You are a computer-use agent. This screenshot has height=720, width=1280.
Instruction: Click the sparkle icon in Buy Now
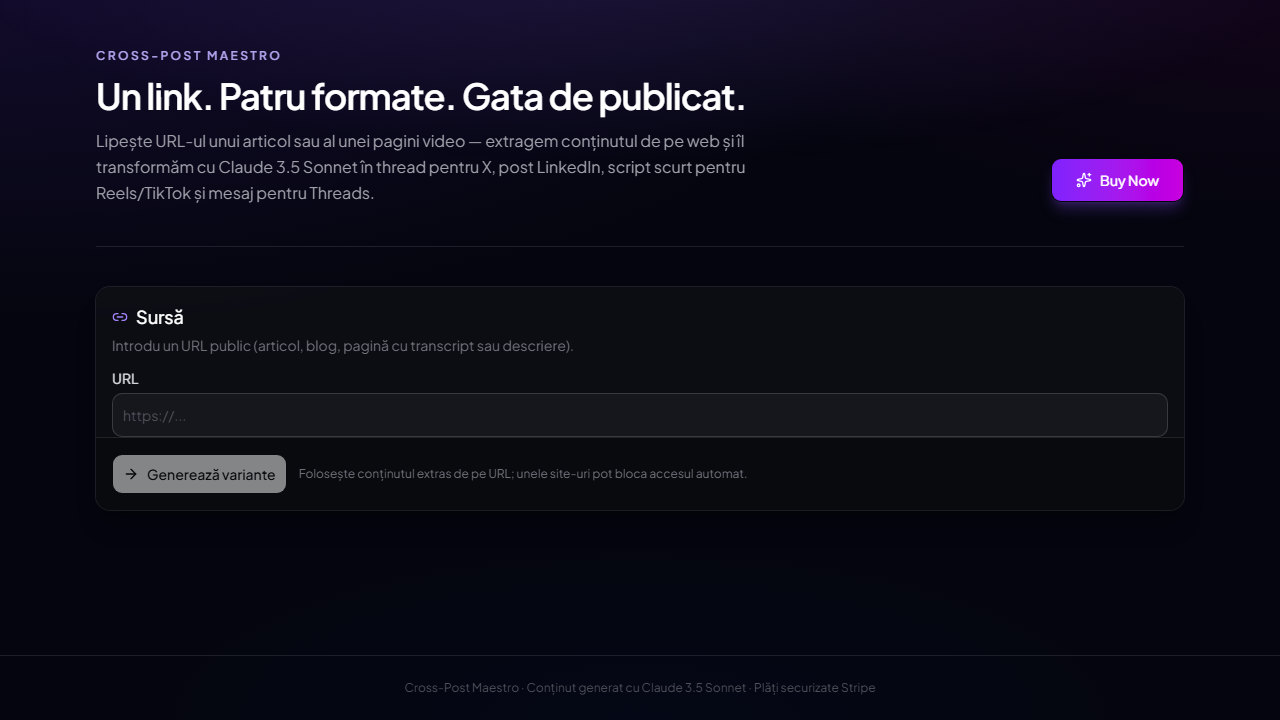click(x=1084, y=180)
